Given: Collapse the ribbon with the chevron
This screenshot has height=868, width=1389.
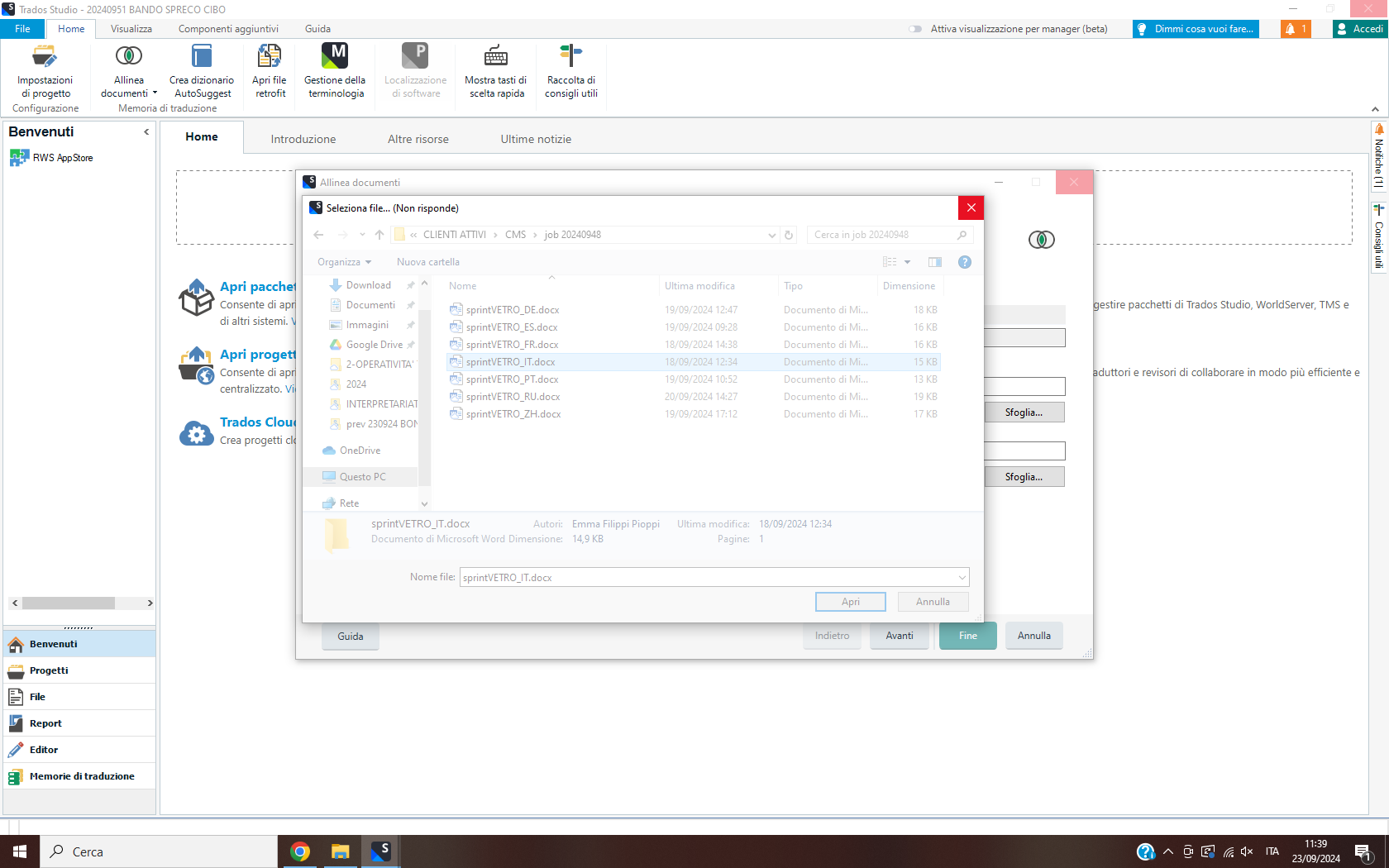Looking at the screenshot, I should pyautogui.click(x=1375, y=109).
